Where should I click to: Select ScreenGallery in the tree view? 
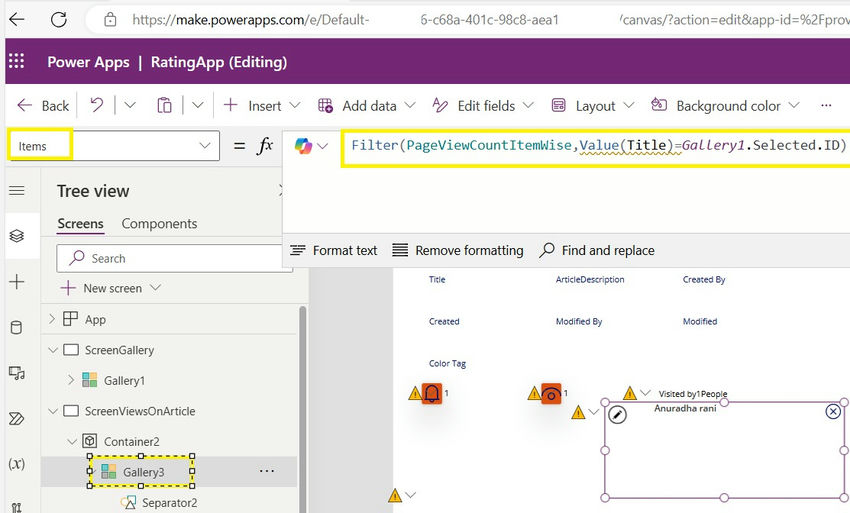coord(119,350)
